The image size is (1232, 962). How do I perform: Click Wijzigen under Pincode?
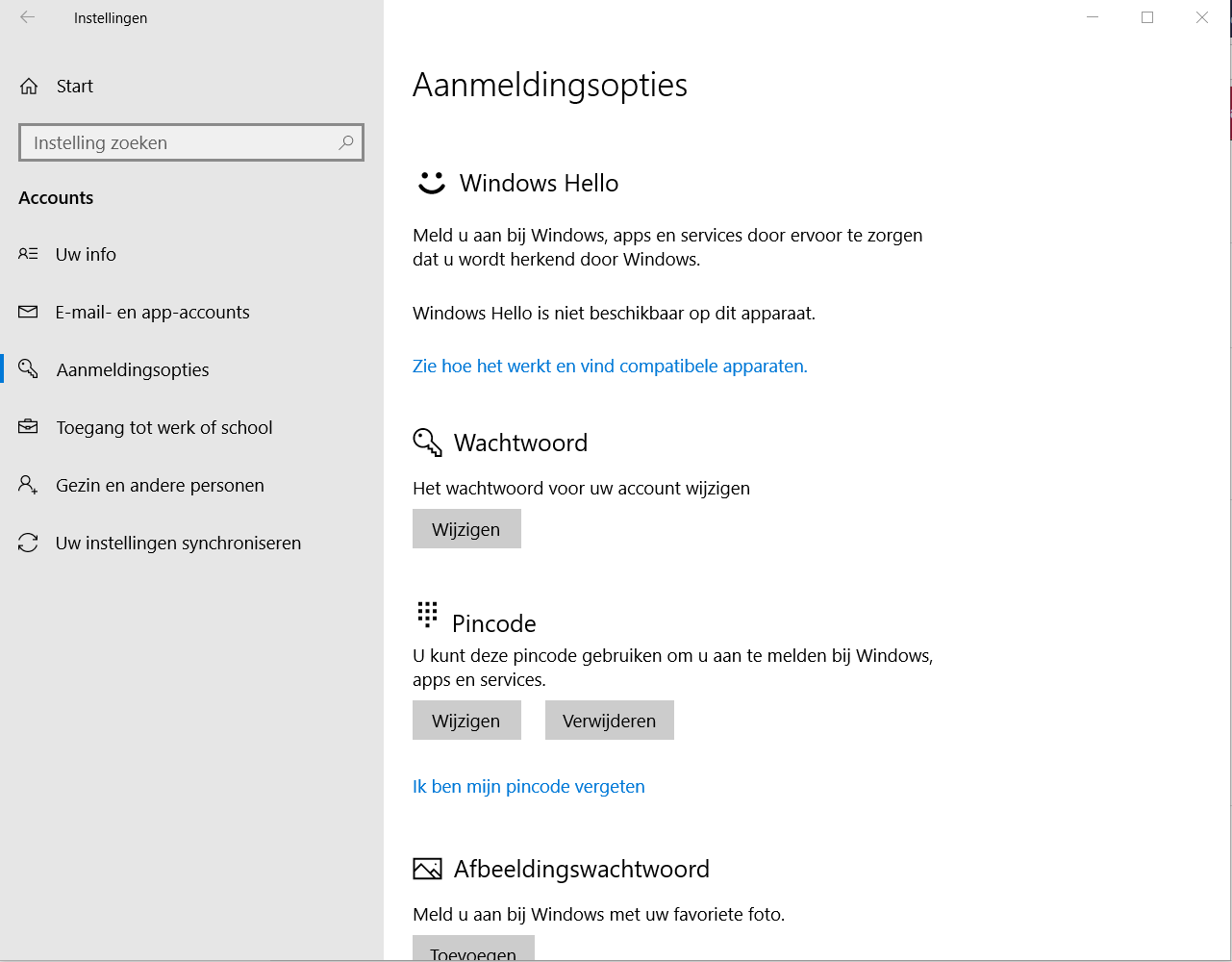pyautogui.click(x=466, y=721)
